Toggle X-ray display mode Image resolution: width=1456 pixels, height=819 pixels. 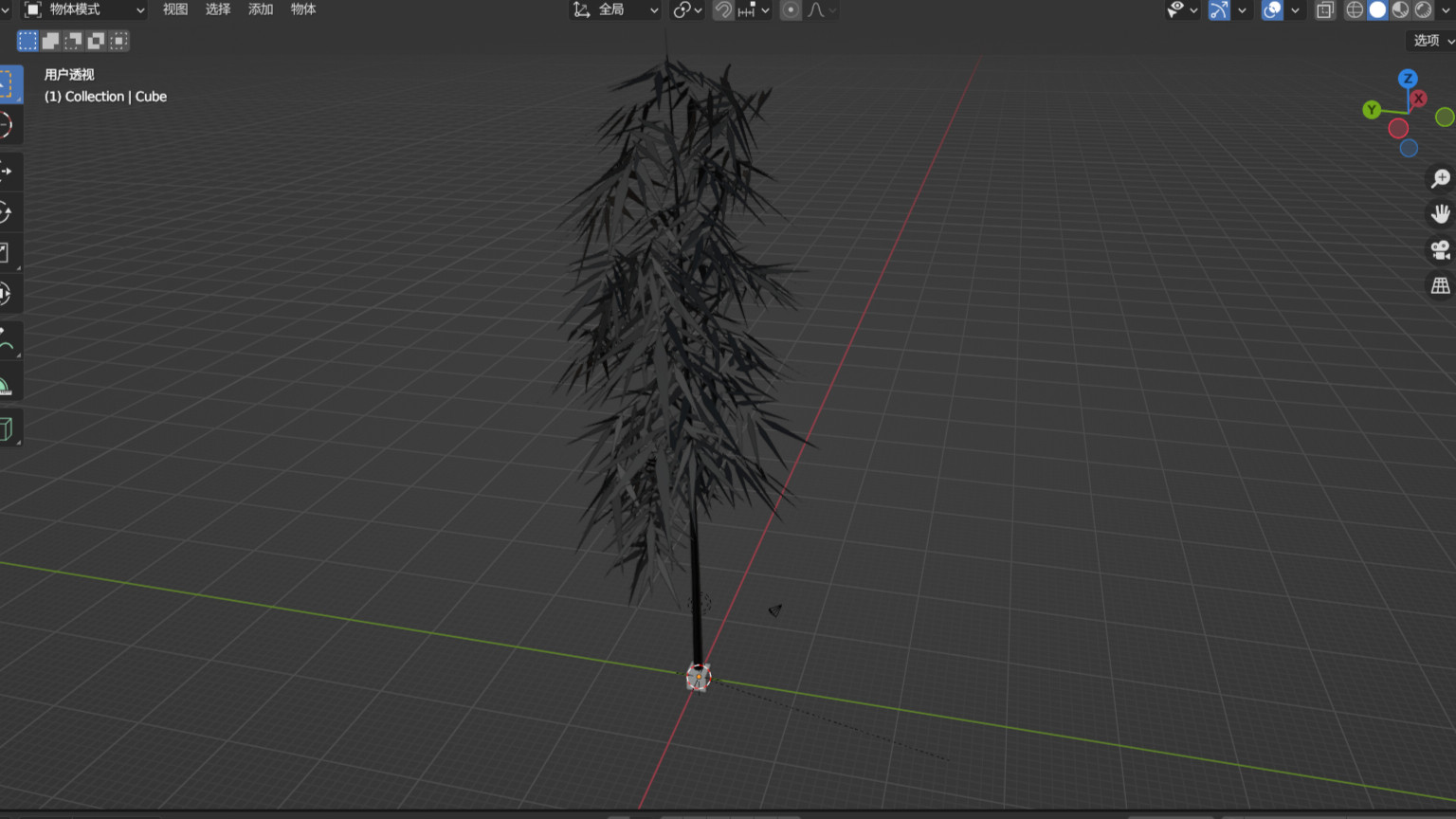tap(1325, 10)
